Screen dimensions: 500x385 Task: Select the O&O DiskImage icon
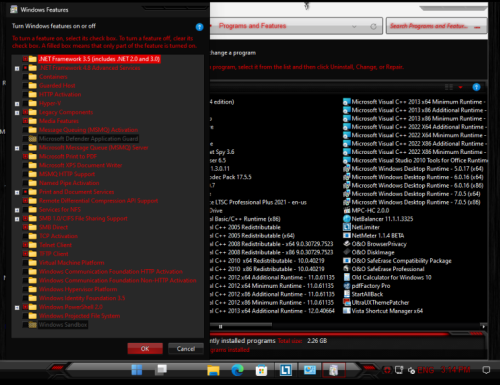(347, 252)
